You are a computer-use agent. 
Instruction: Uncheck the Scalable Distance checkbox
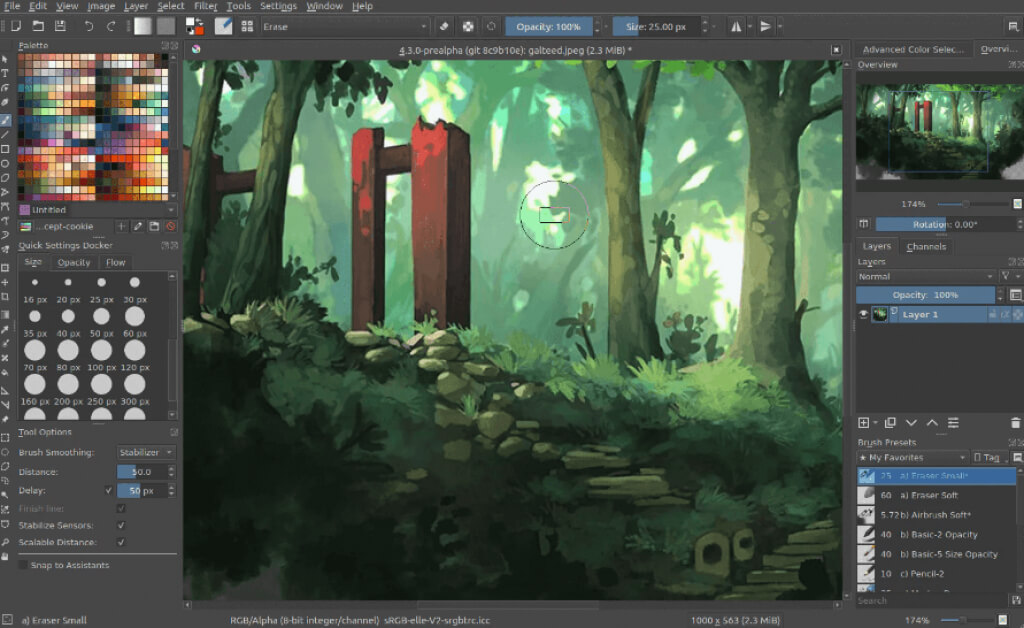tap(121, 542)
